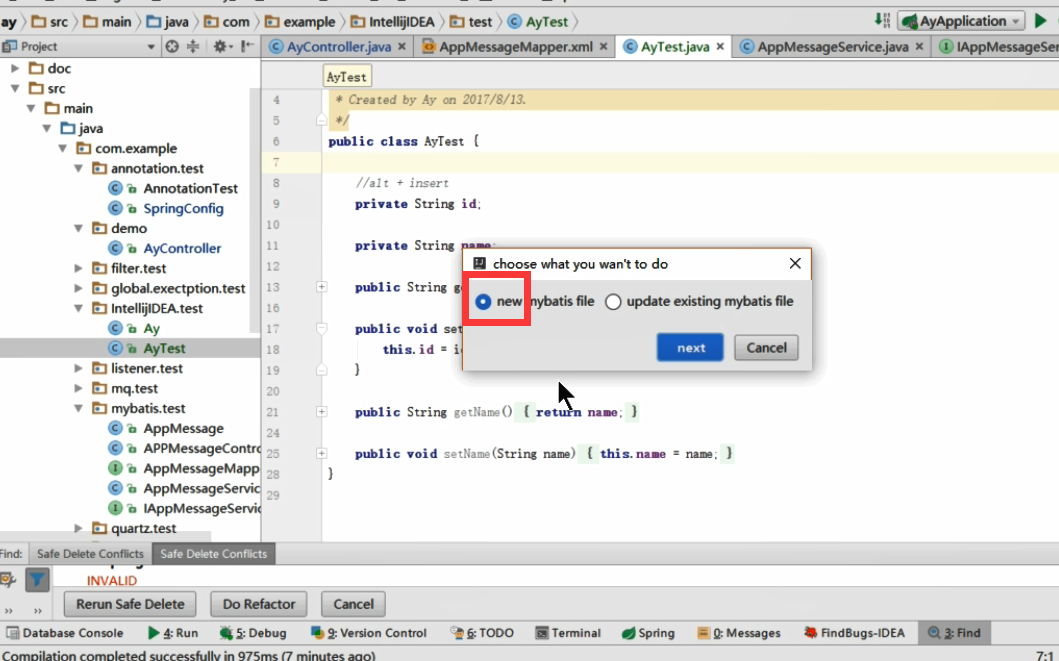The image size is (1059, 661).
Task: Expand the global.exectption.test package
Action: pos(78,288)
